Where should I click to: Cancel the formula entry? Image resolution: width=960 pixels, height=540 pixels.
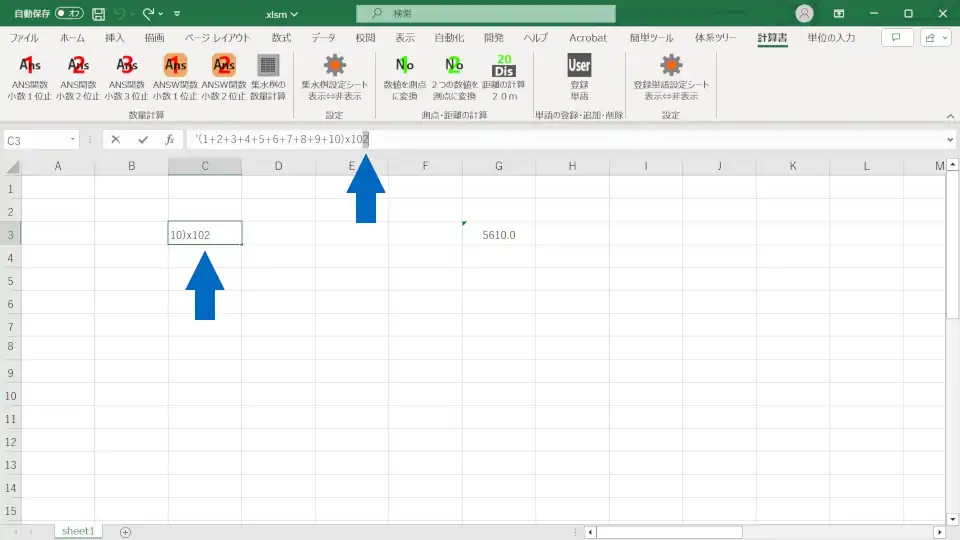[x=116, y=140]
